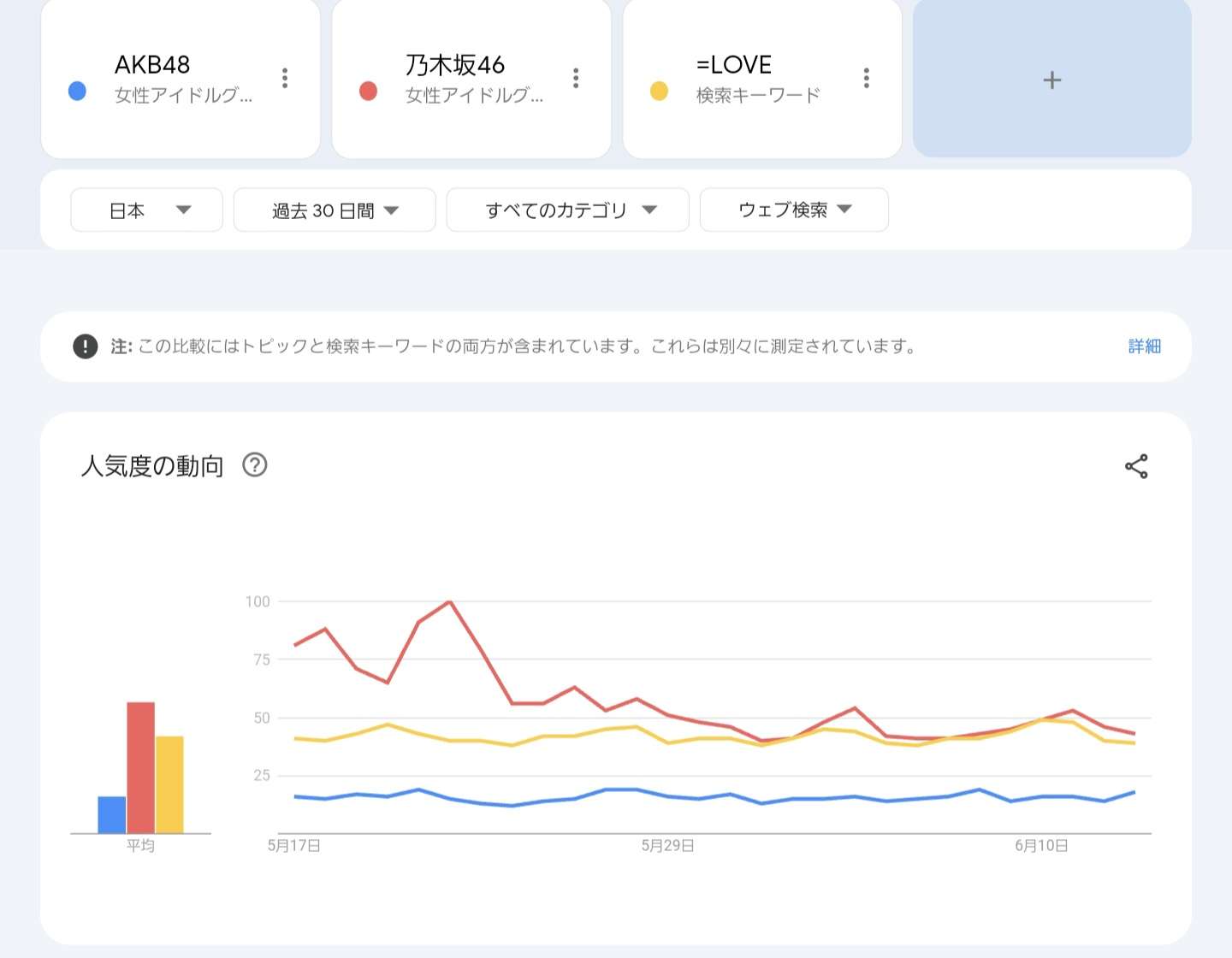This screenshot has width=1232, height=958.
Task: Click the plus icon to add comparison
Action: tap(1051, 80)
